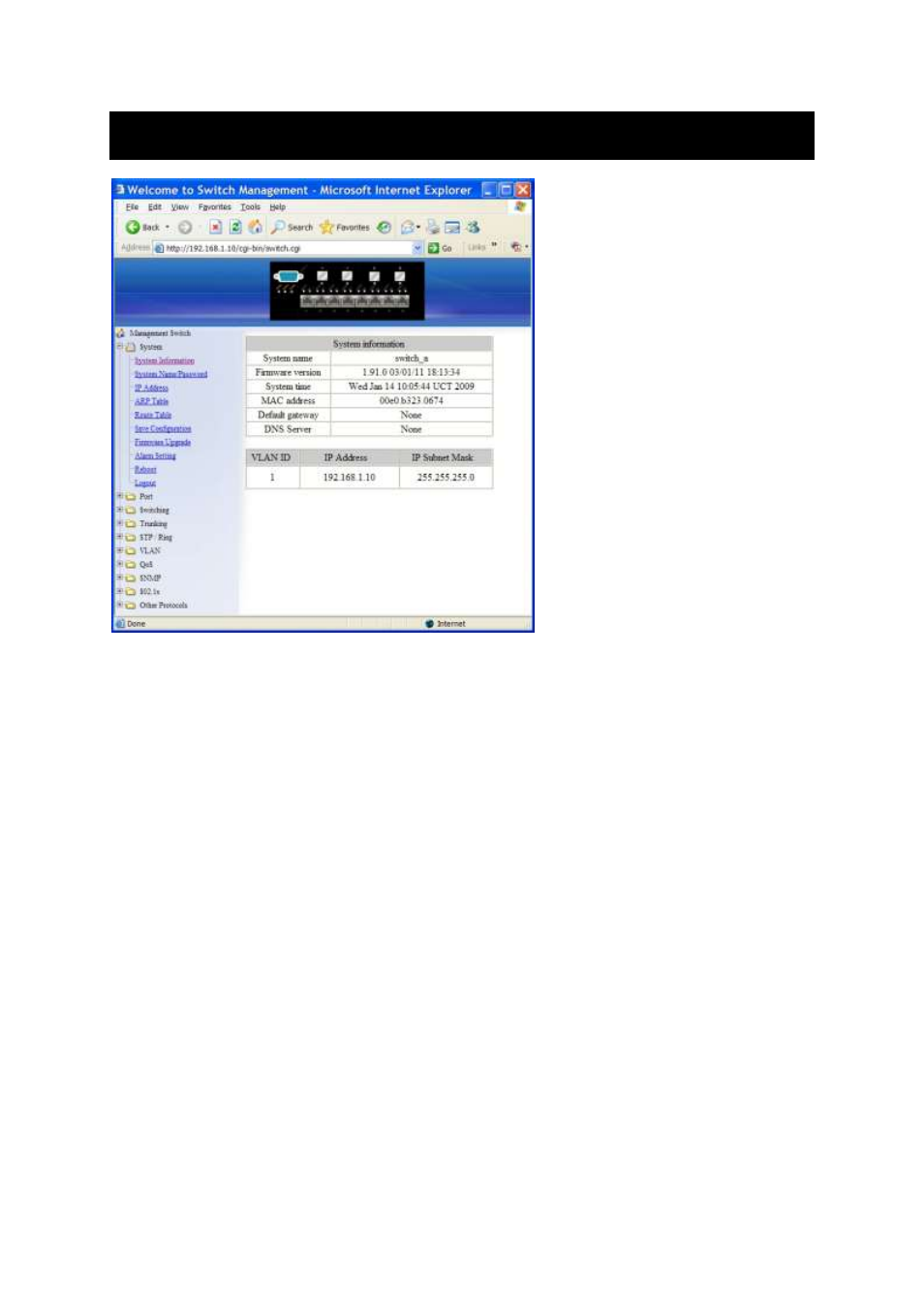Screen dimensions: 924x1308
Task: Select the 'switch_a' system name value
Action: 412,358
